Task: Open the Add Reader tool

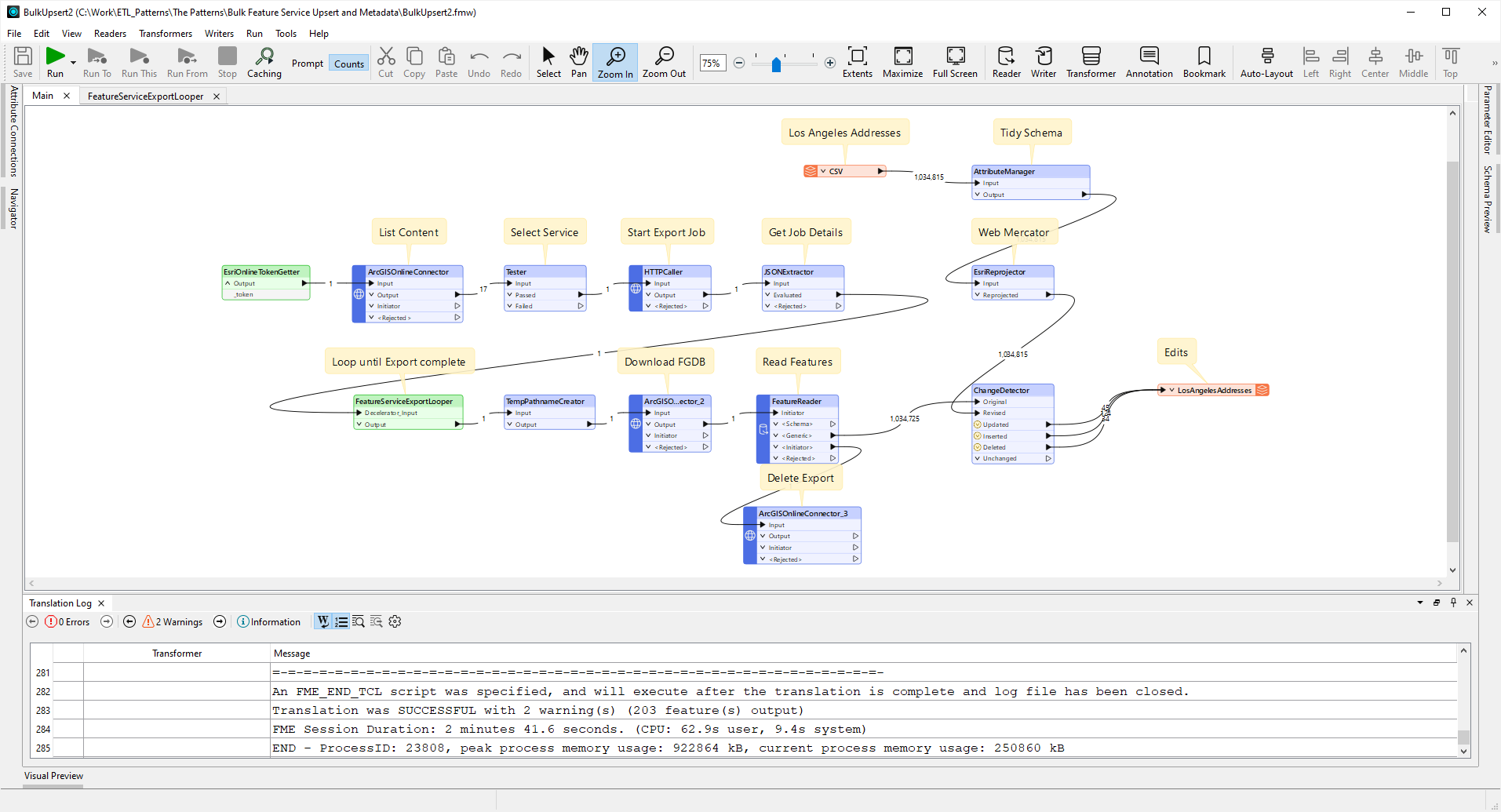Action: (1005, 62)
